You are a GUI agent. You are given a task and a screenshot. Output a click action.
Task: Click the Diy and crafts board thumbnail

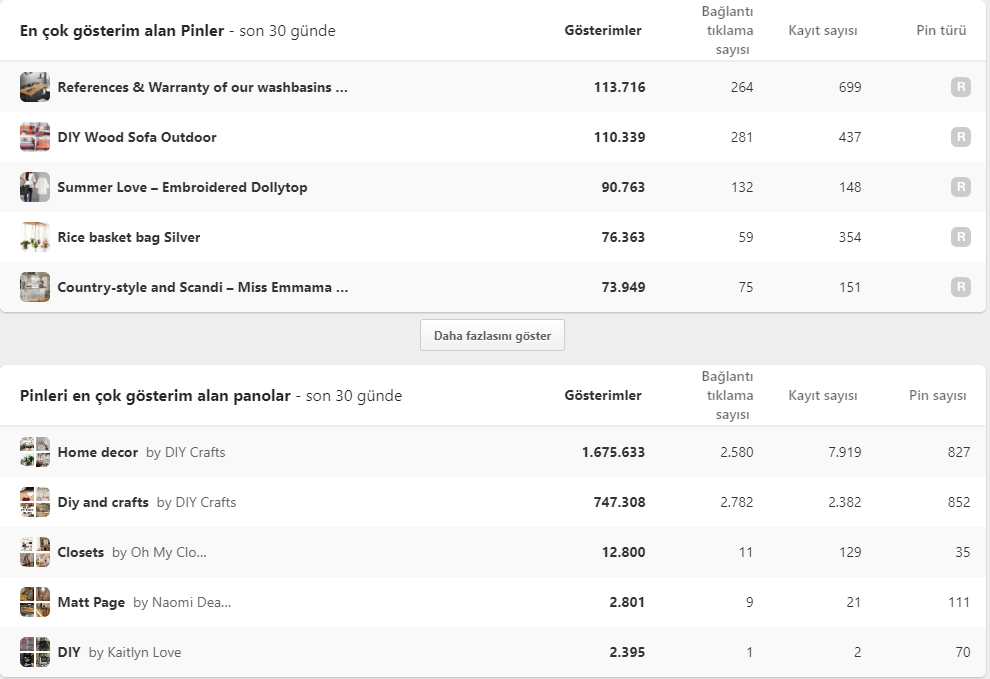[x=35, y=502]
